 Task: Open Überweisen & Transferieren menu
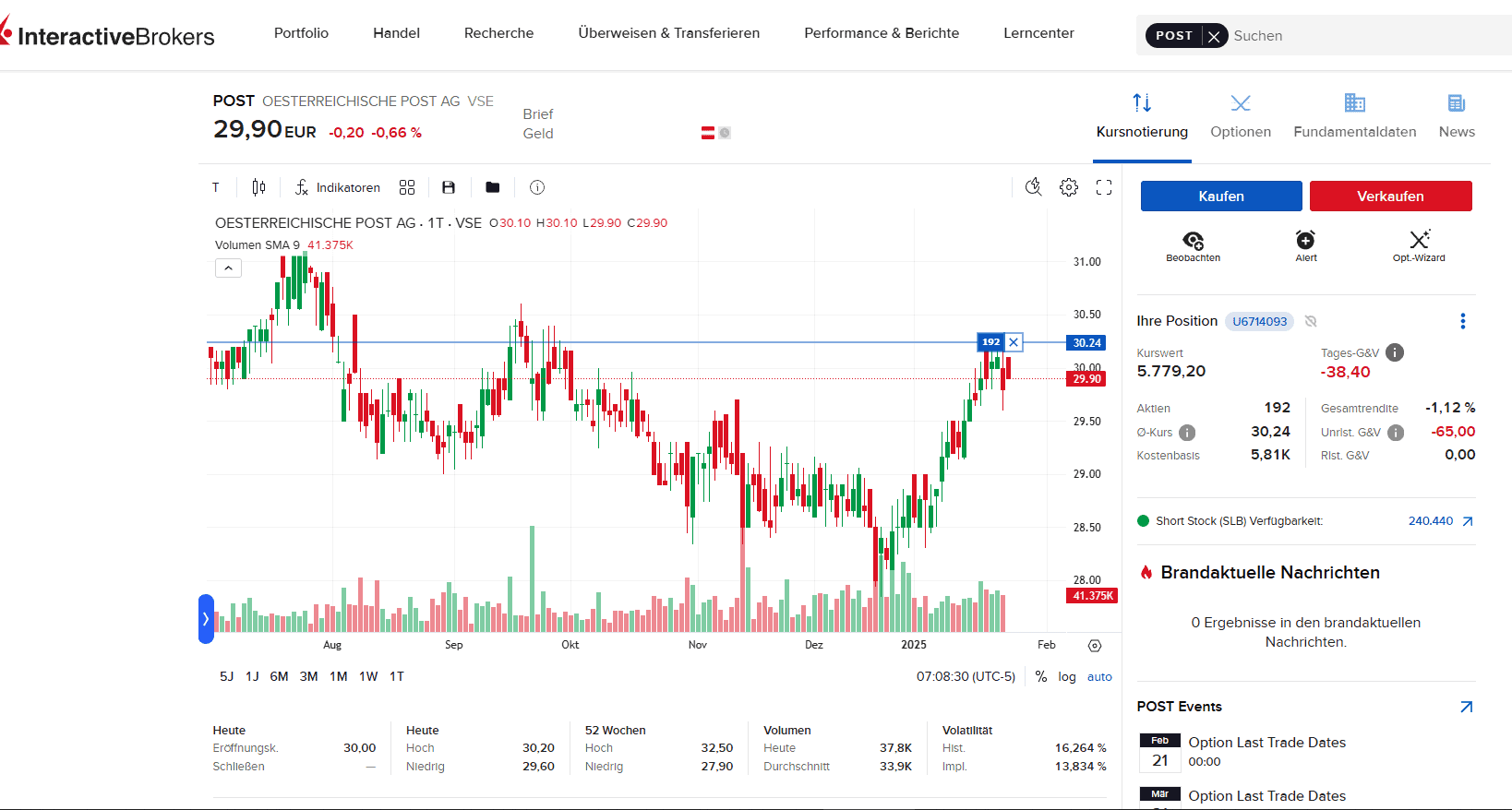click(669, 33)
